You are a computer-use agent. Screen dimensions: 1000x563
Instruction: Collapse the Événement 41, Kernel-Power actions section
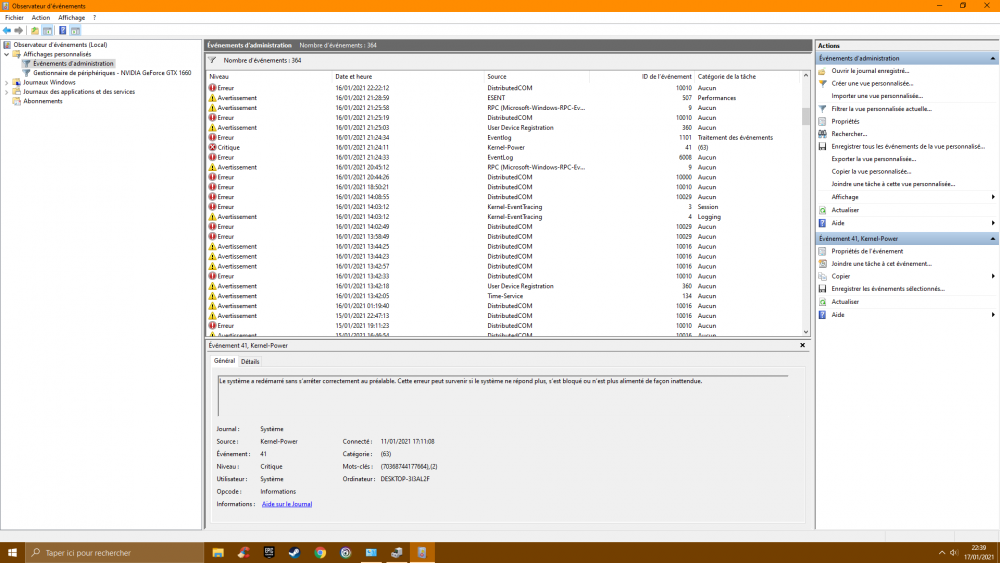tap(992, 239)
